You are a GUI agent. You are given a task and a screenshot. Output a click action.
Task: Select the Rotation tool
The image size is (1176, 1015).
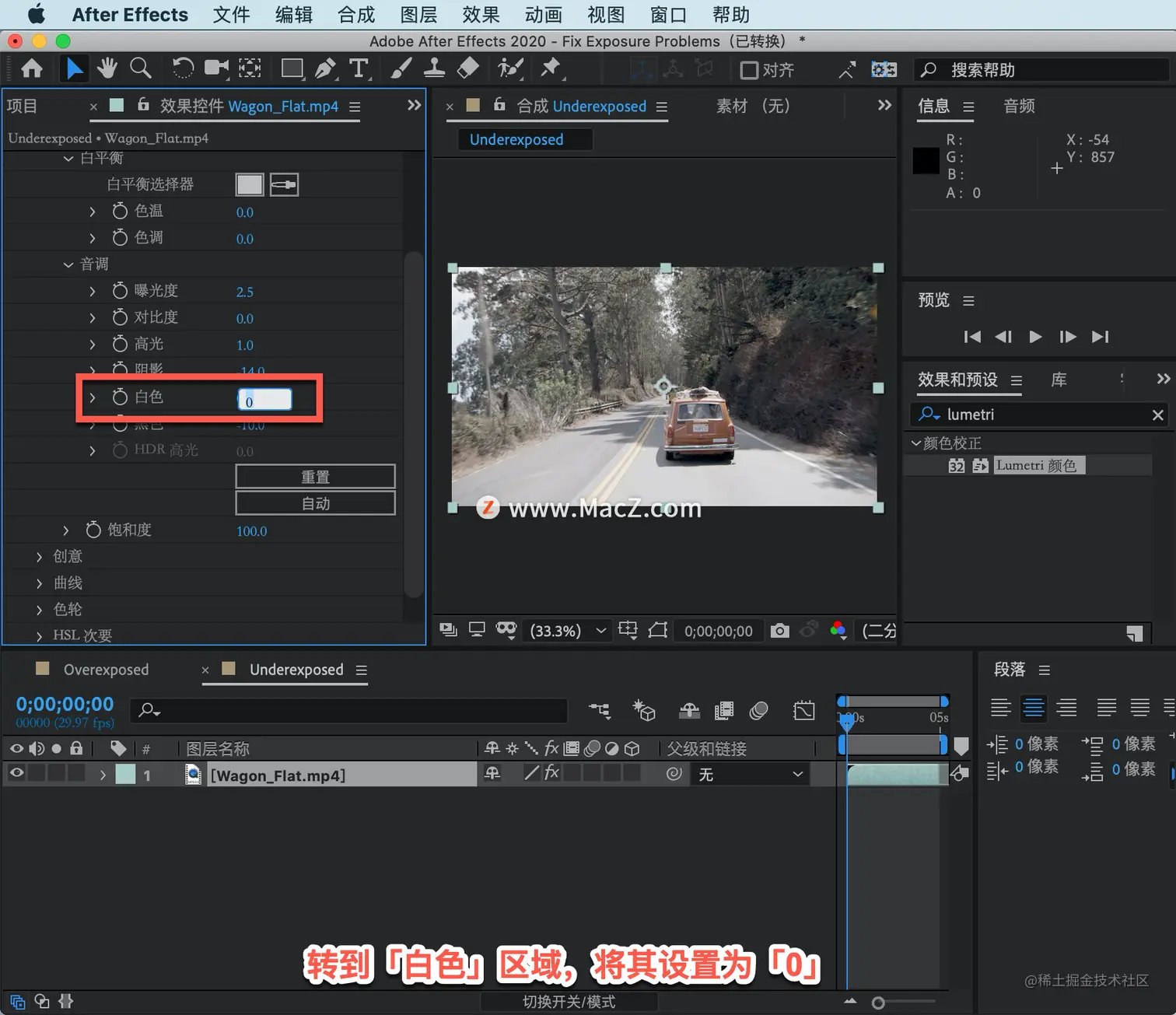pos(183,69)
